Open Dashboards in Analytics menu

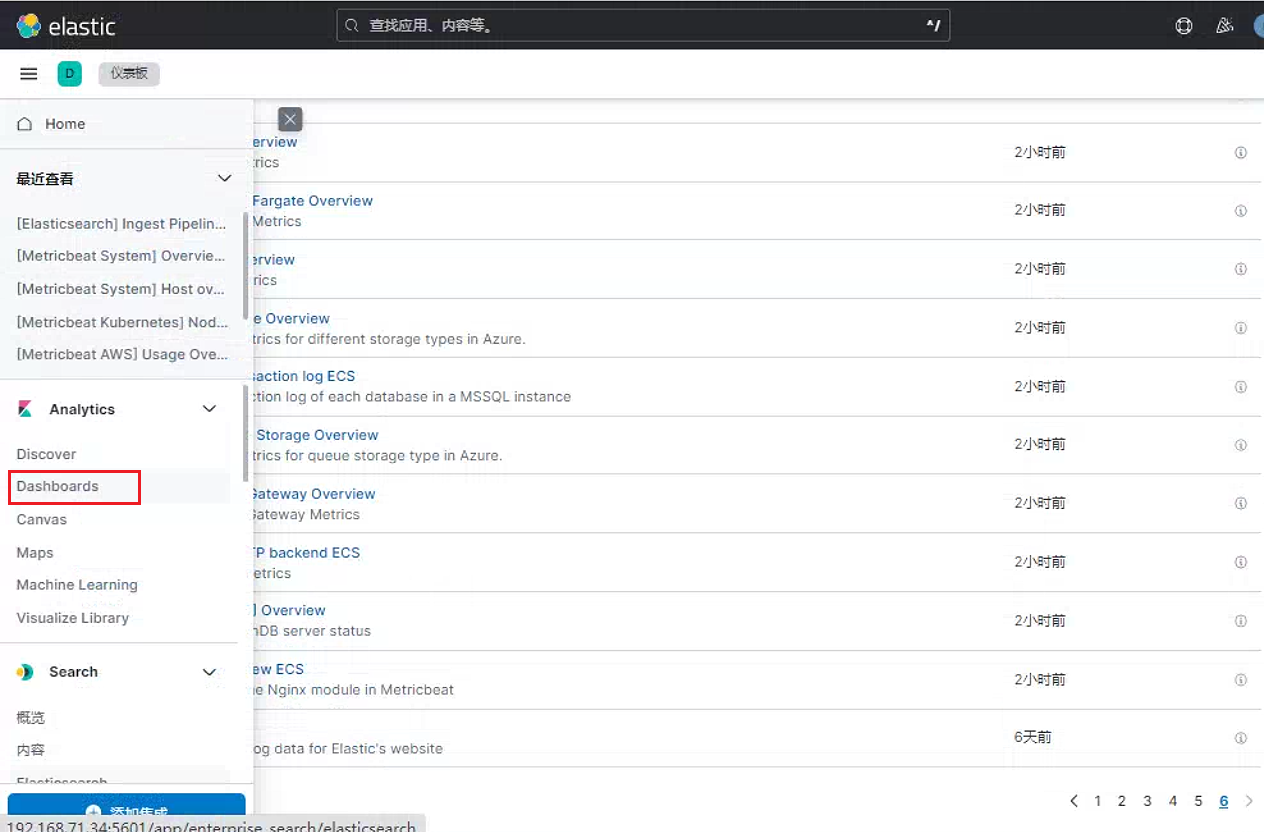(58, 486)
